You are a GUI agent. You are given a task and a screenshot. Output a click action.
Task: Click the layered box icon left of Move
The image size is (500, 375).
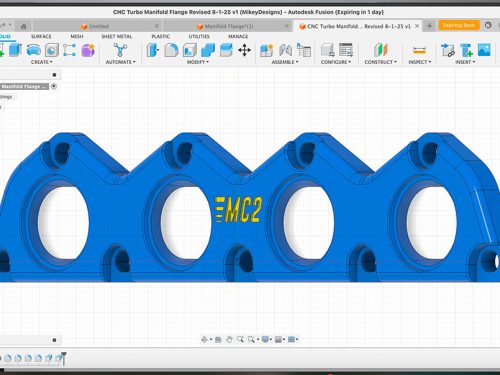point(226,50)
